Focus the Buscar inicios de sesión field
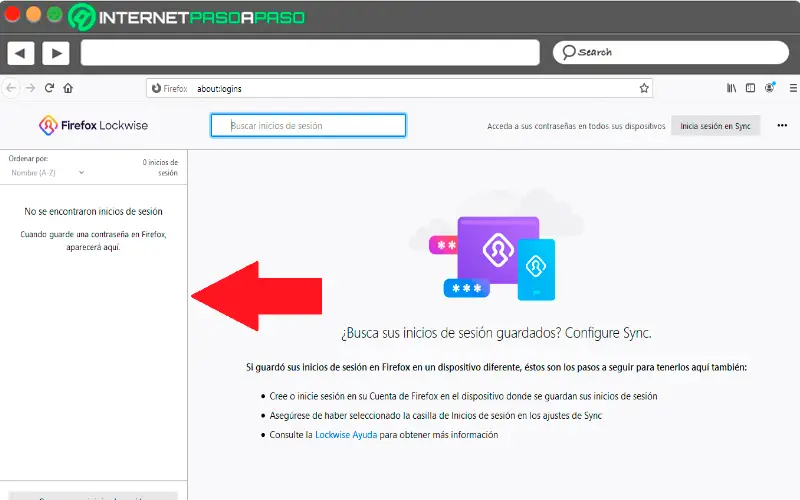800x500 pixels. 308,126
